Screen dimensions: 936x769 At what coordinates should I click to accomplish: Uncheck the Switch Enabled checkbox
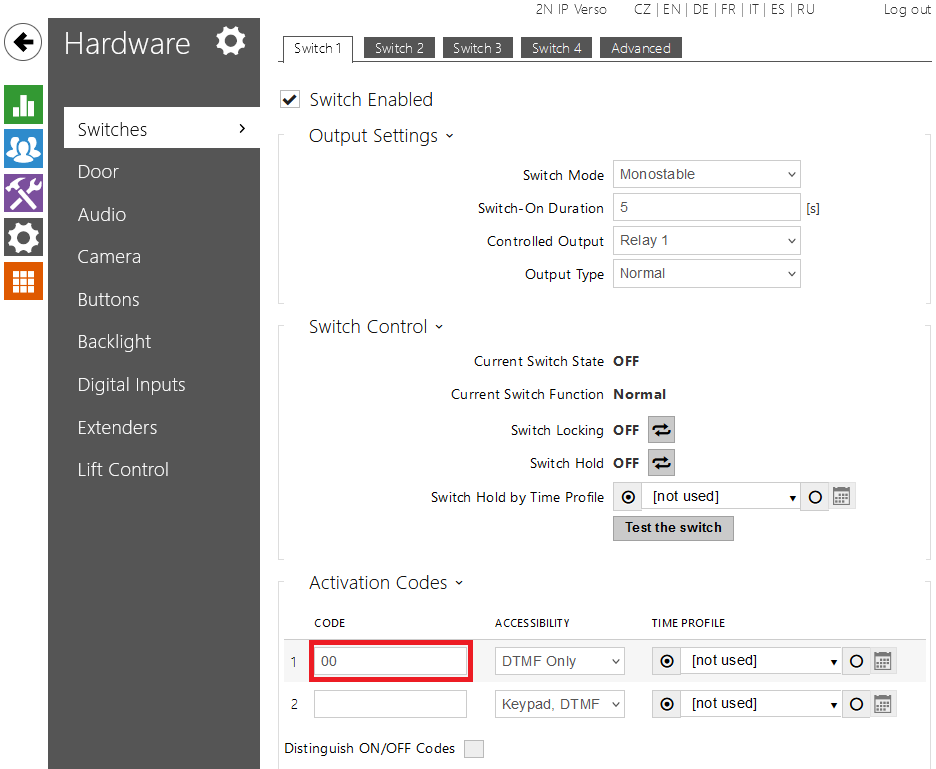click(290, 99)
